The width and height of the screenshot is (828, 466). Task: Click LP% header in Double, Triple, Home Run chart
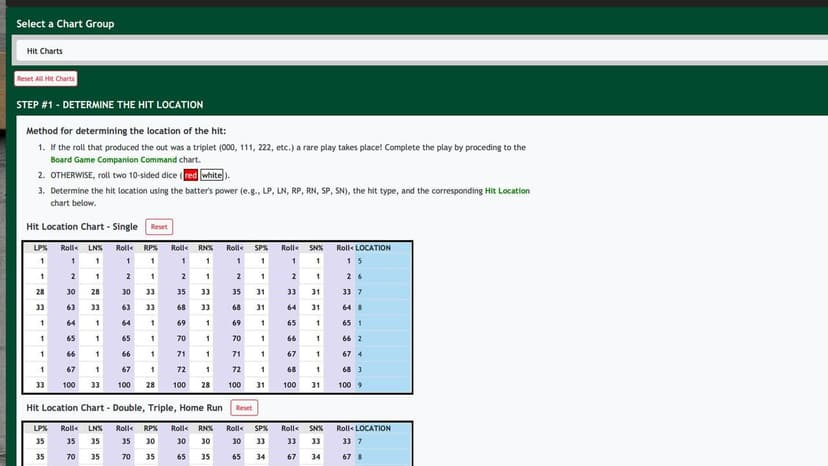coord(40,428)
